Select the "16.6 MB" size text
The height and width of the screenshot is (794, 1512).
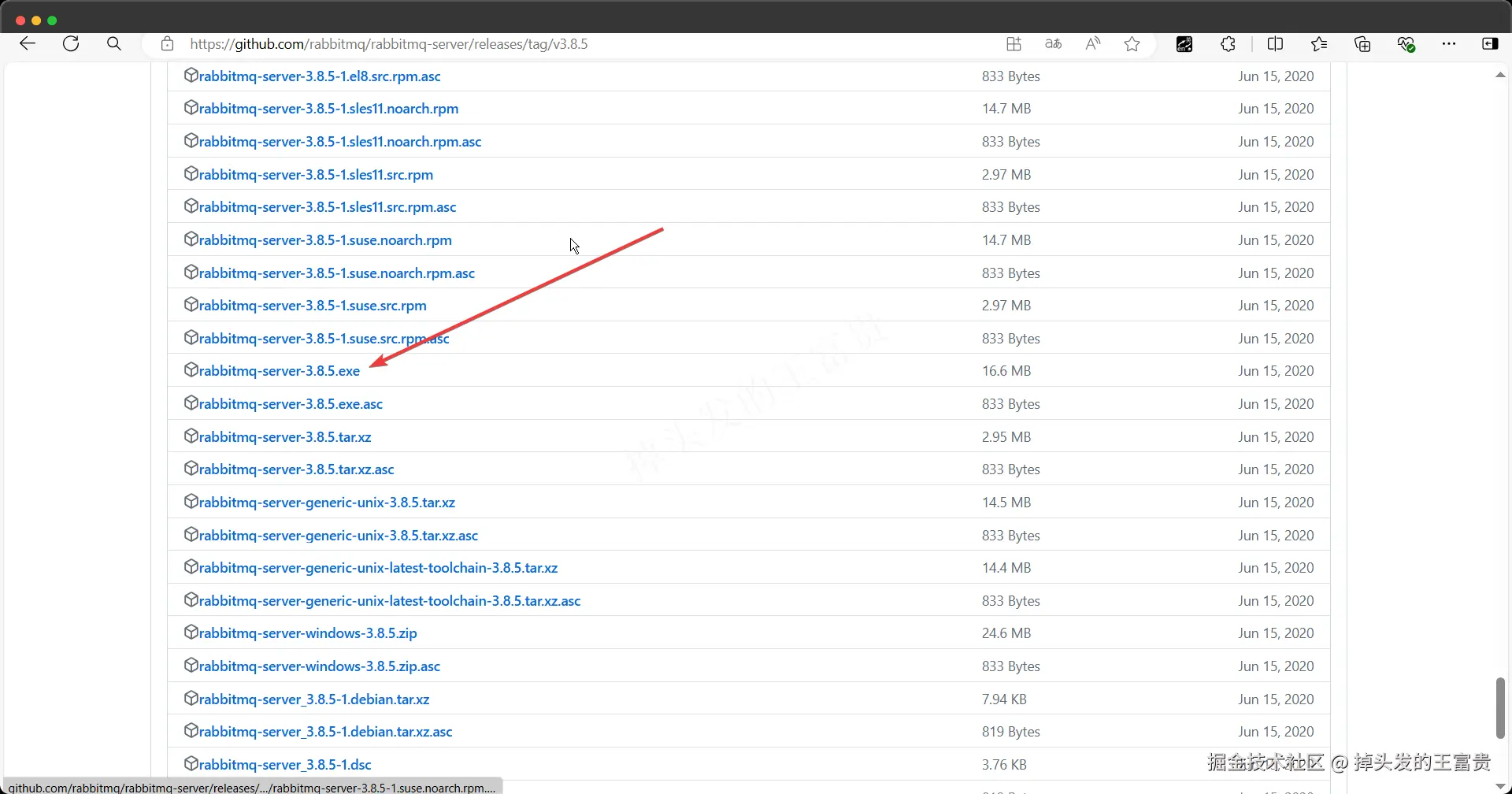(1006, 371)
